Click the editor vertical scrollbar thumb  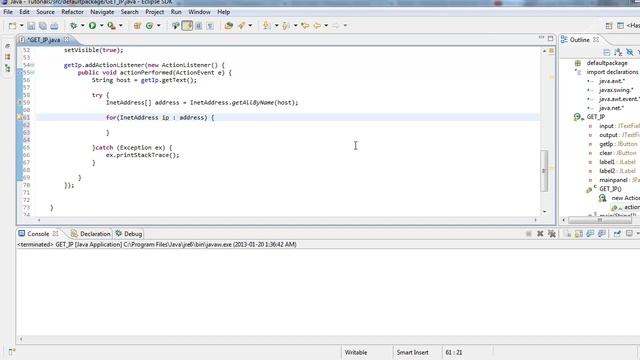(x=544, y=171)
